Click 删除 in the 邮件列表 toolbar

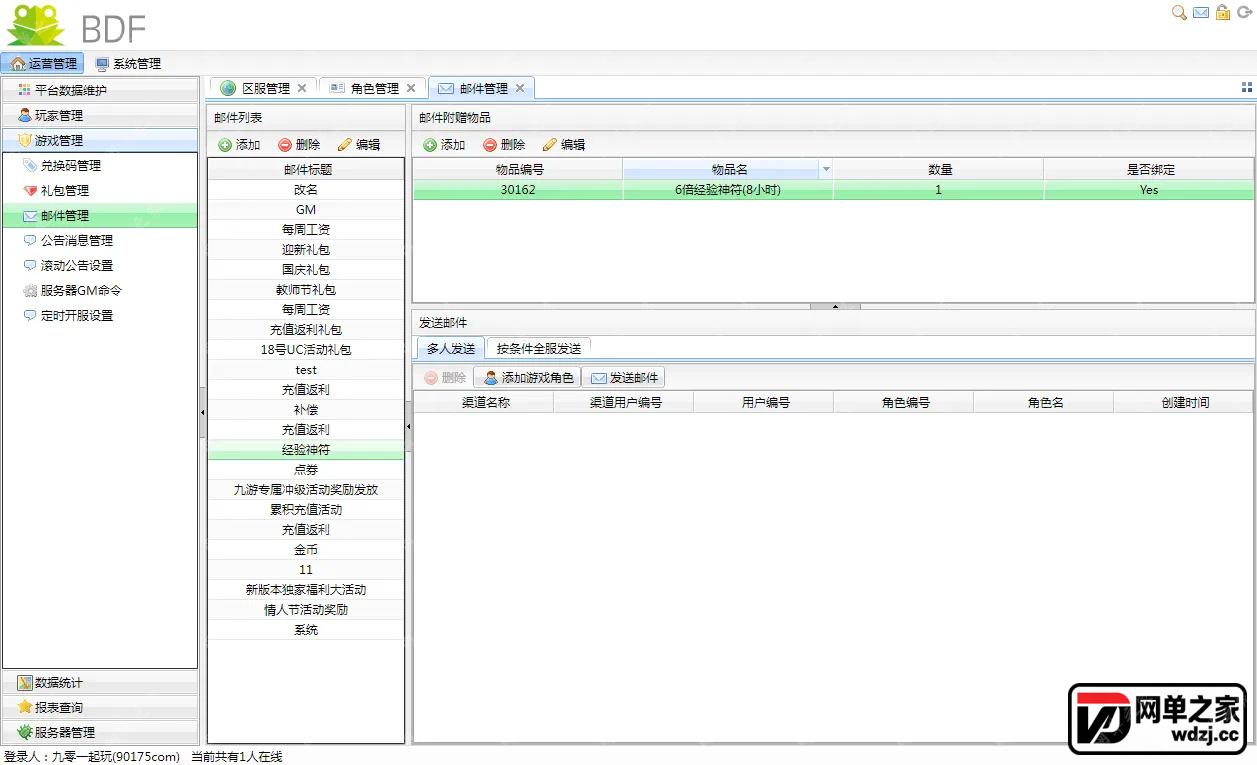tap(299, 145)
